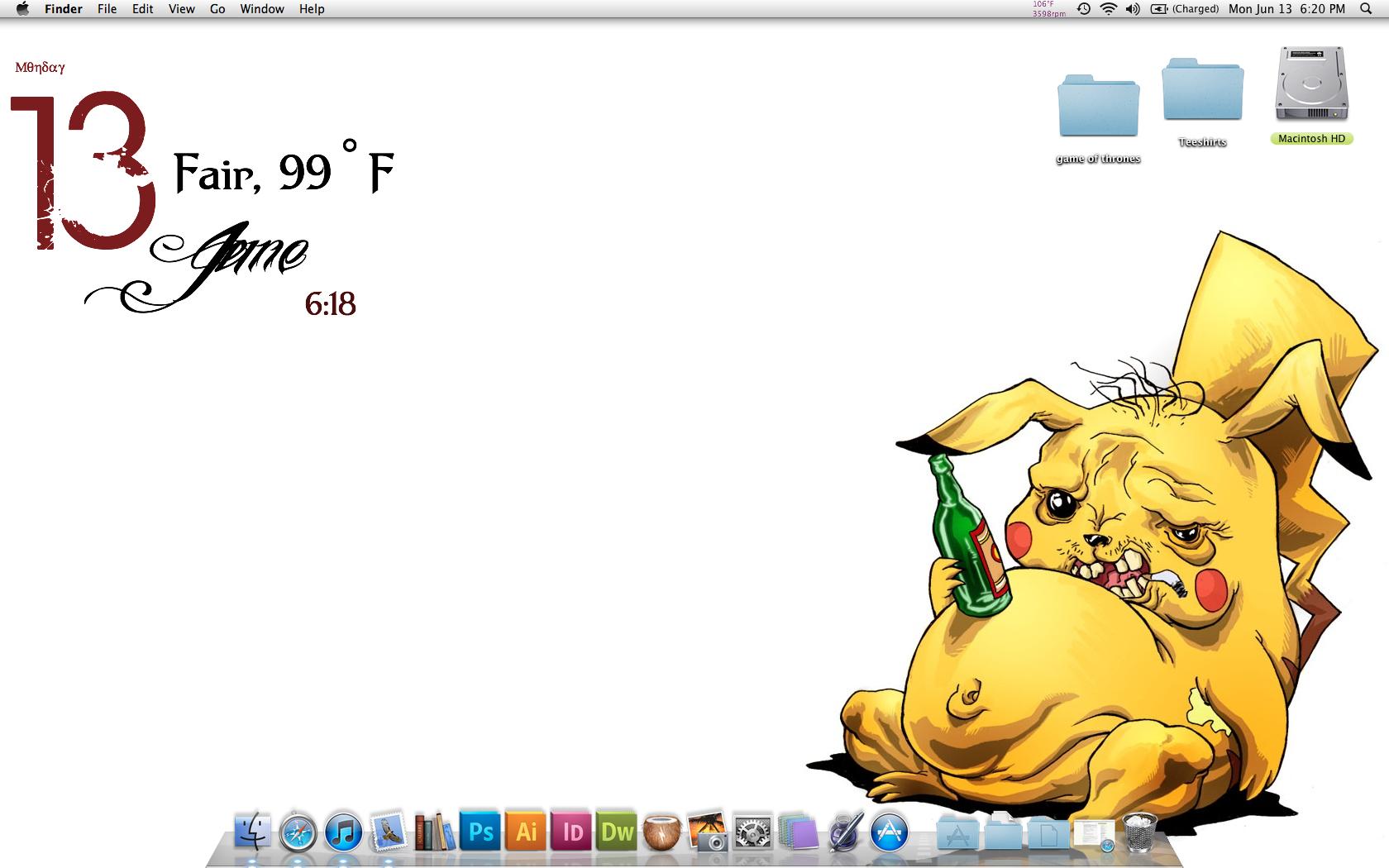Open the View menu

click(181, 9)
